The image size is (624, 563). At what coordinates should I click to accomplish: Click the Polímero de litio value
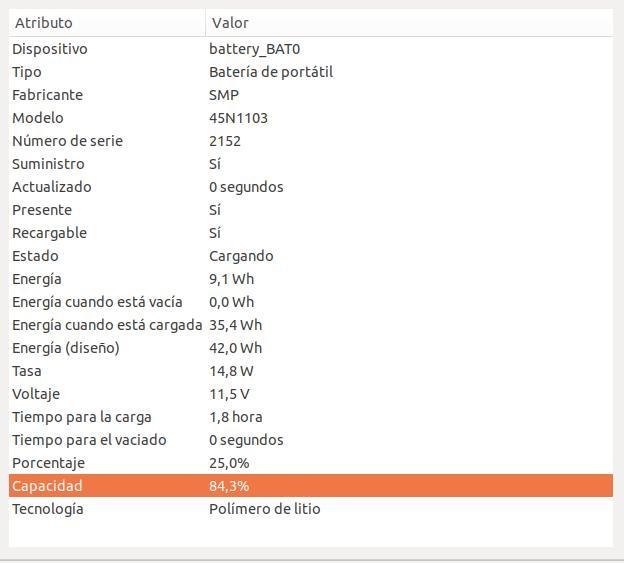tap(265, 509)
